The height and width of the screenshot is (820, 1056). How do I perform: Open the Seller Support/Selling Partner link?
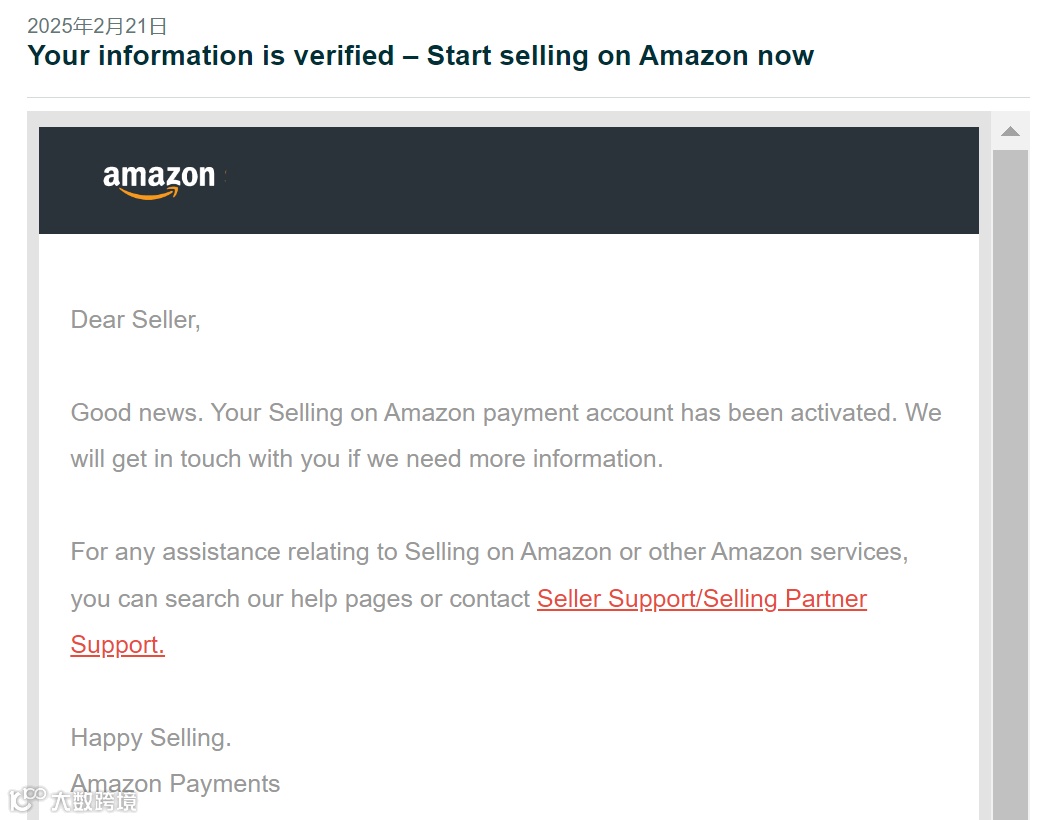pos(701,599)
